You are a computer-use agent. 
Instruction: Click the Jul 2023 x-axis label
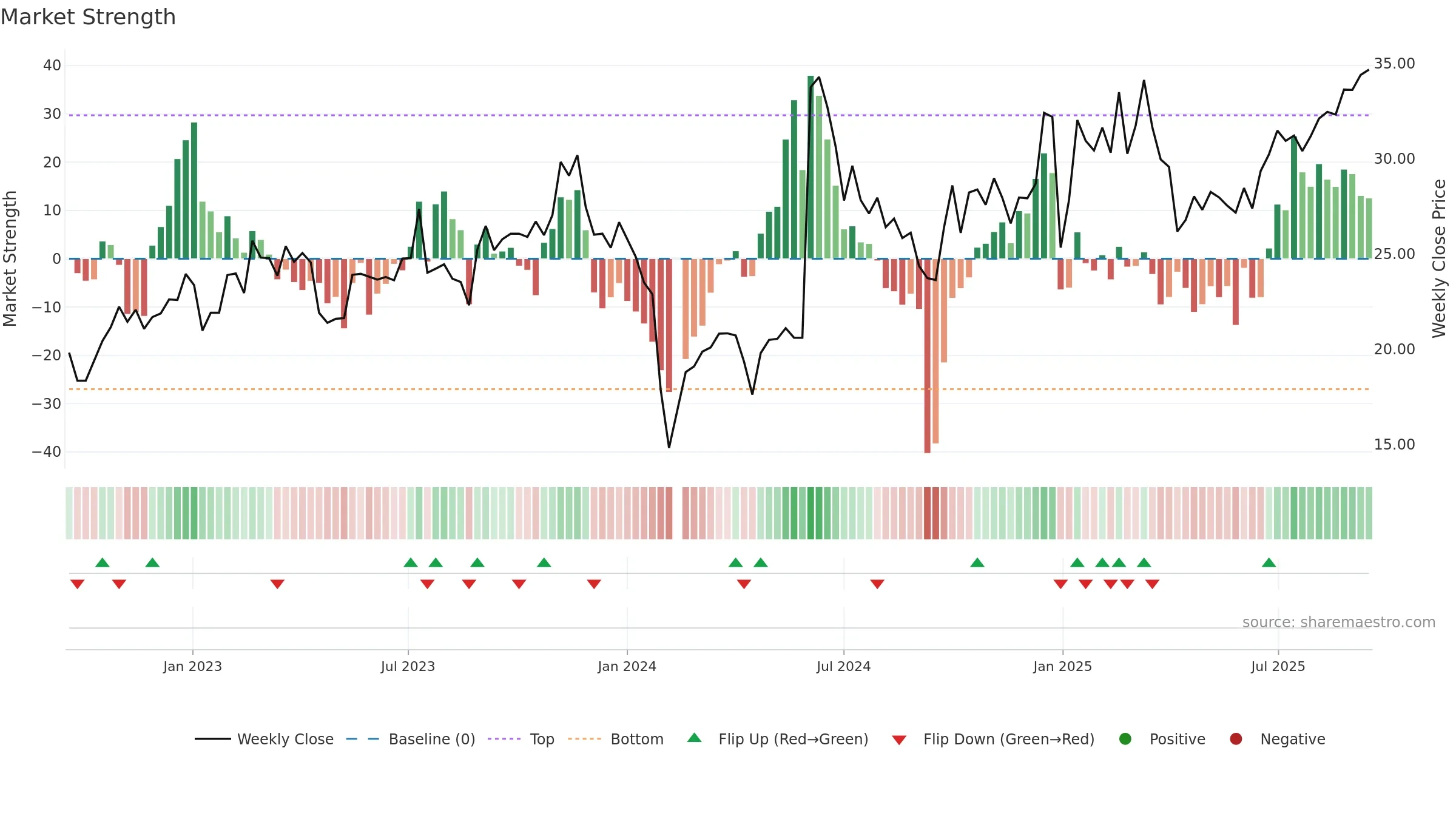click(408, 666)
